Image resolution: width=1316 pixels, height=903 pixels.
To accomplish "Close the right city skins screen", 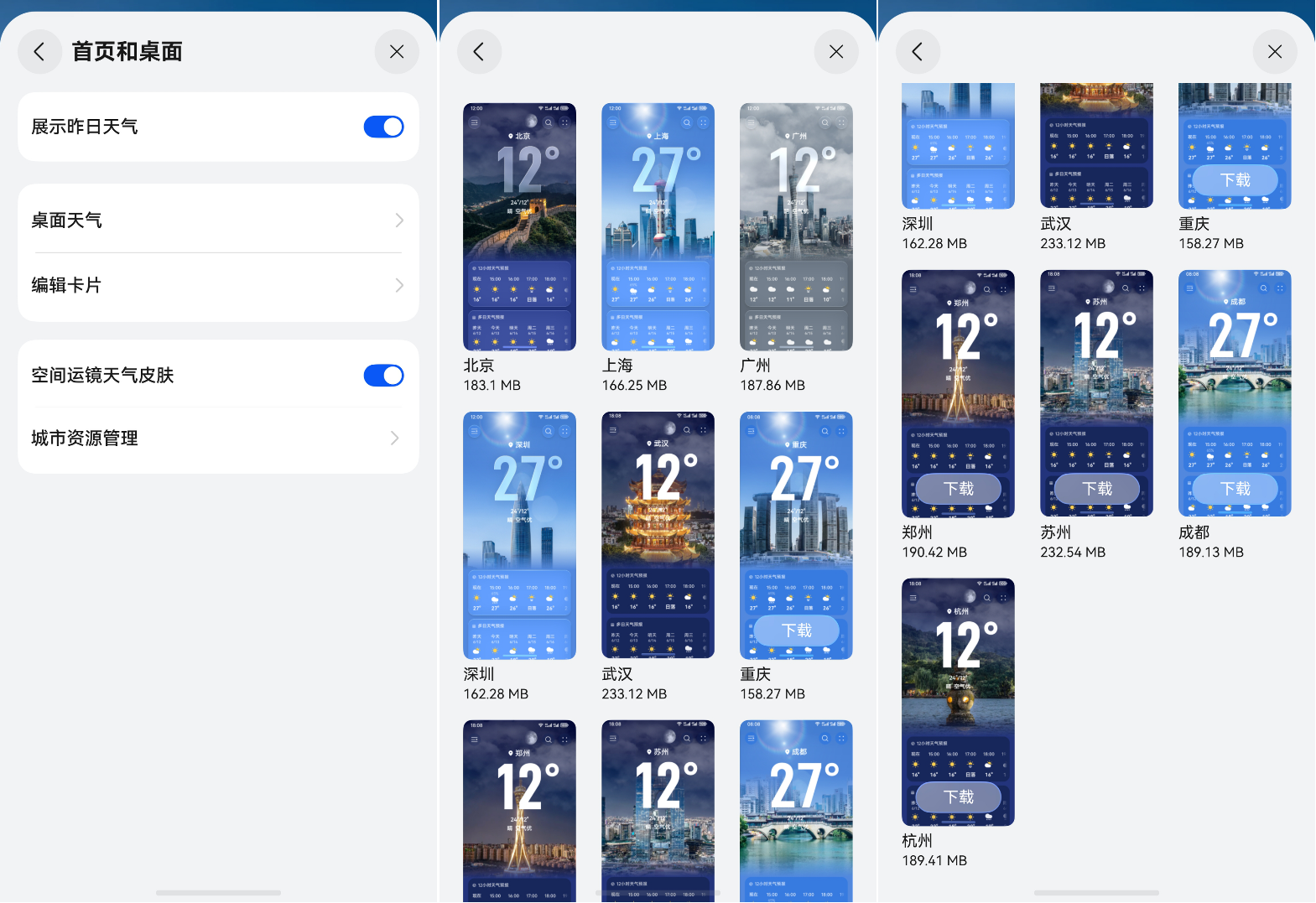I will pyautogui.click(x=1275, y=52).
